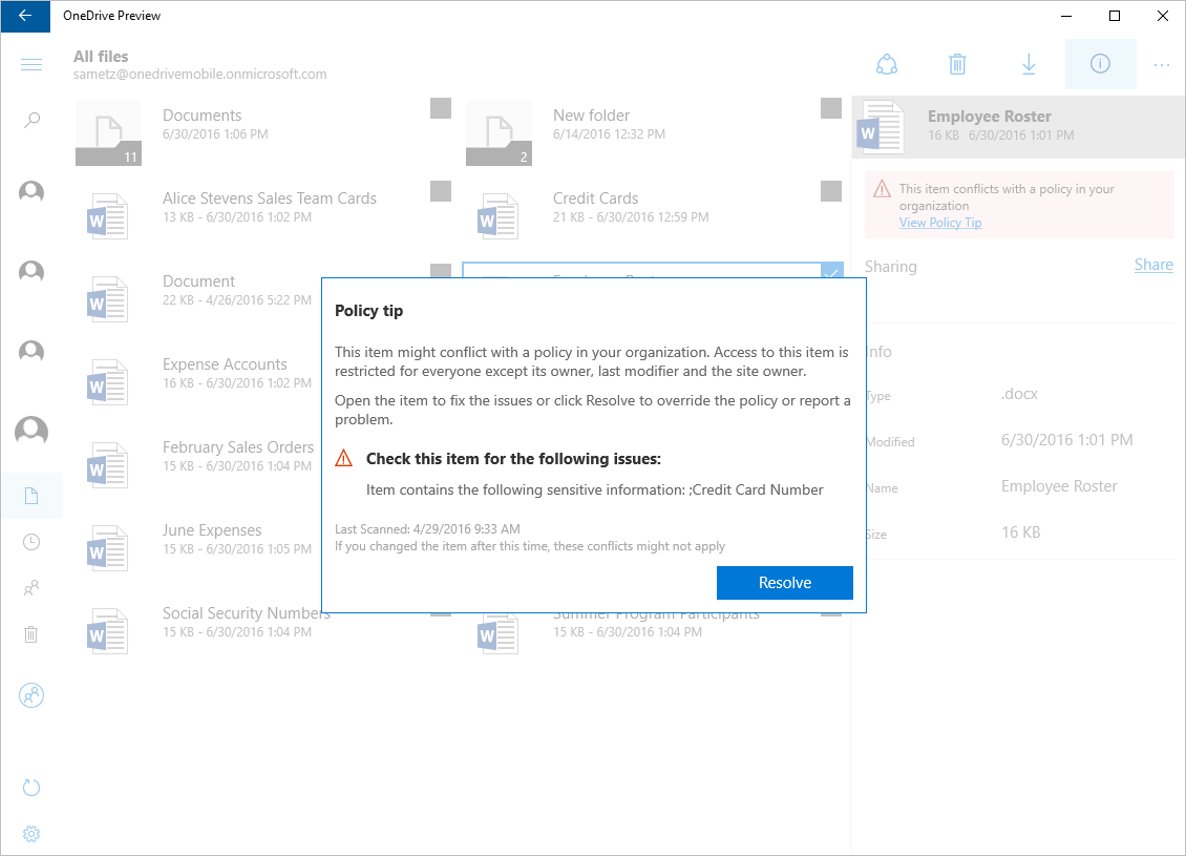Click the 16 KB size value
The height and width of the screenshot is (856, 1186).
(x=1020, y=532)
